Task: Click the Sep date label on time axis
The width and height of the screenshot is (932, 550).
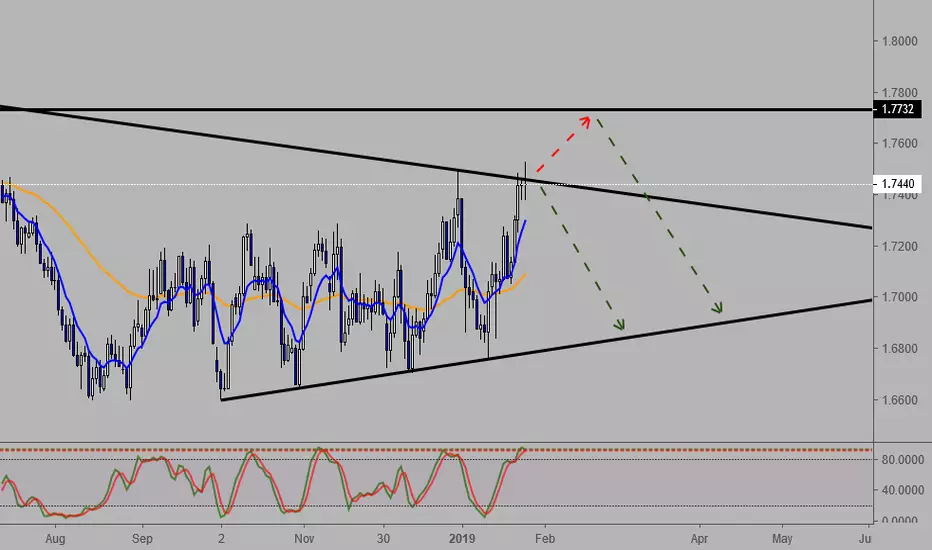Action: point(142,539)
